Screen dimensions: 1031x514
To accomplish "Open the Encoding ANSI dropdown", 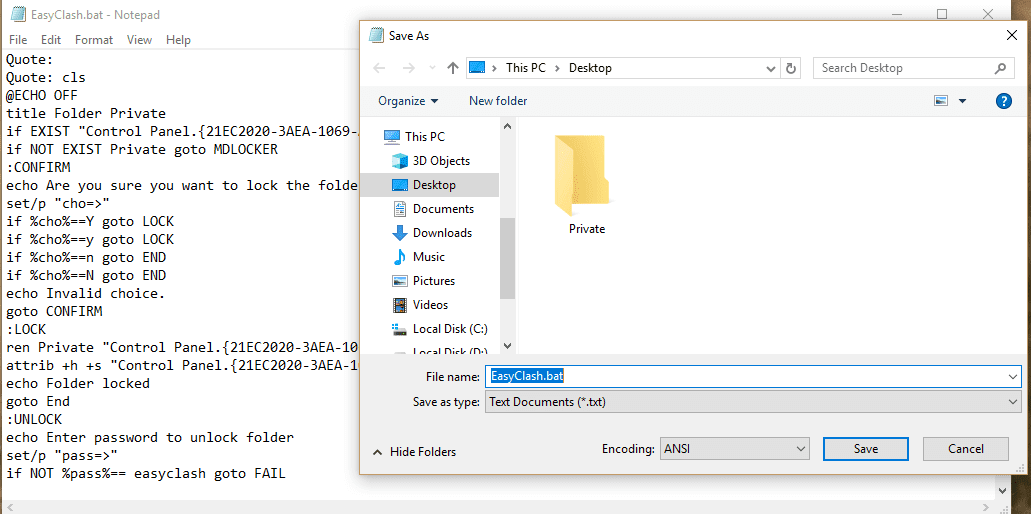I will (x=734, y=449).
